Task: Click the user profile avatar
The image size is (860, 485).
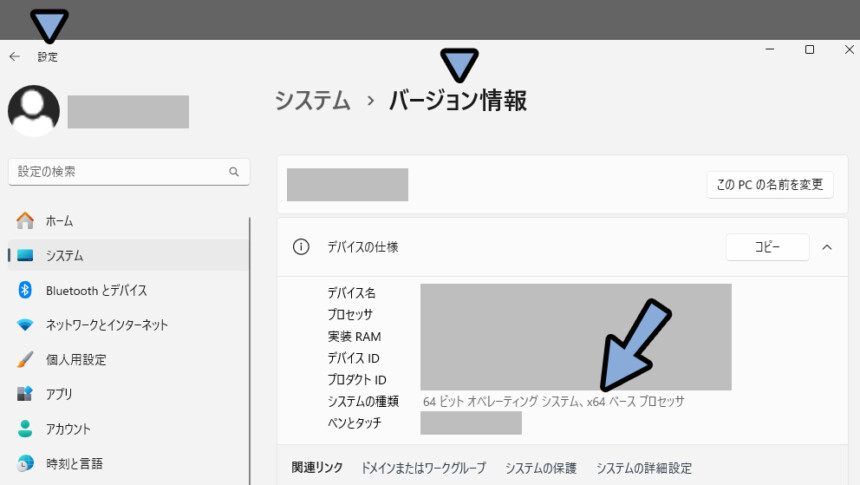Action: pyautogui.click(x=34, y=111)
